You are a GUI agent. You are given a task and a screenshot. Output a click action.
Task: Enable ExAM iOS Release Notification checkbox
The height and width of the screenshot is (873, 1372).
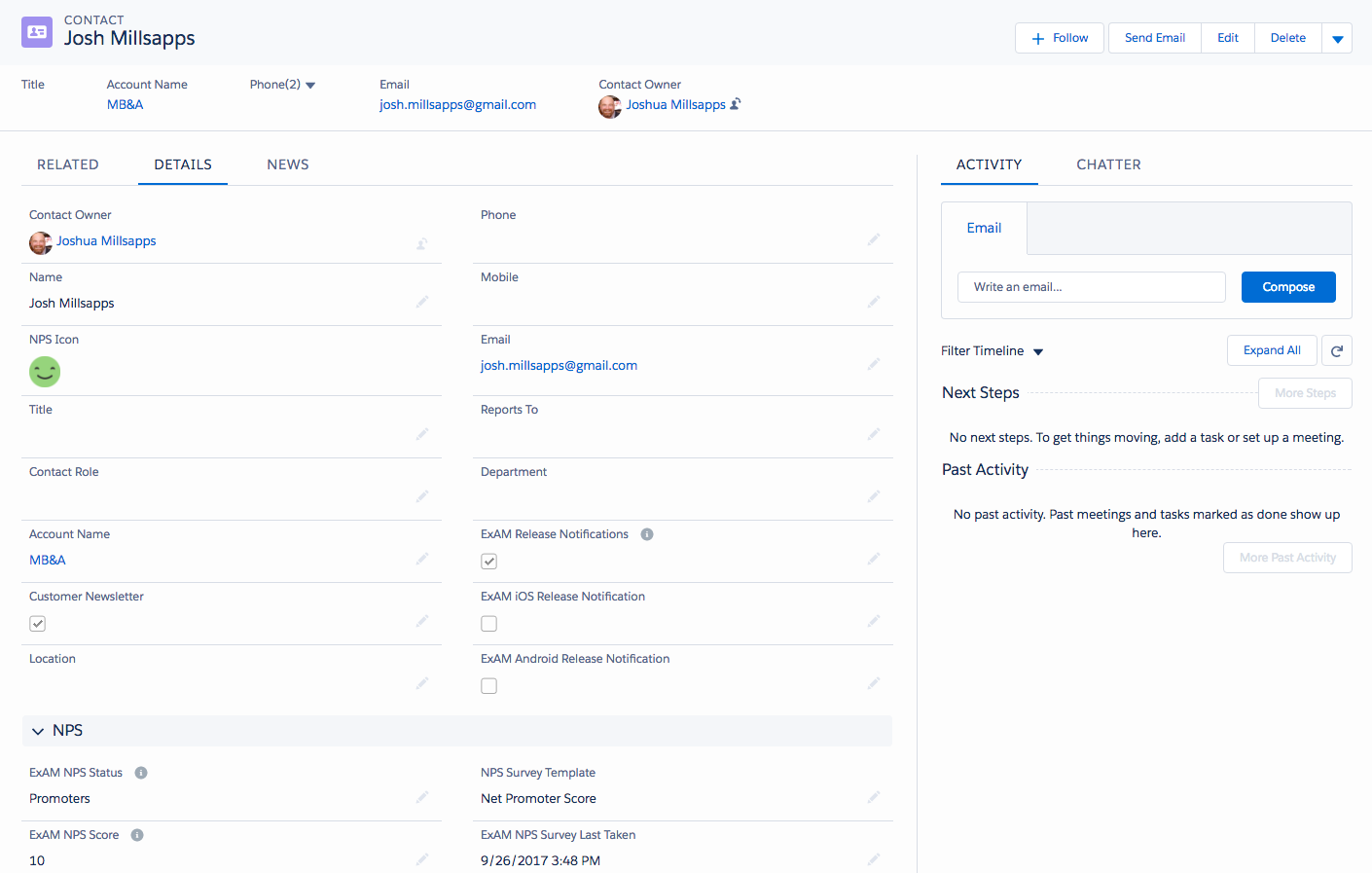[x=489, y=624]
